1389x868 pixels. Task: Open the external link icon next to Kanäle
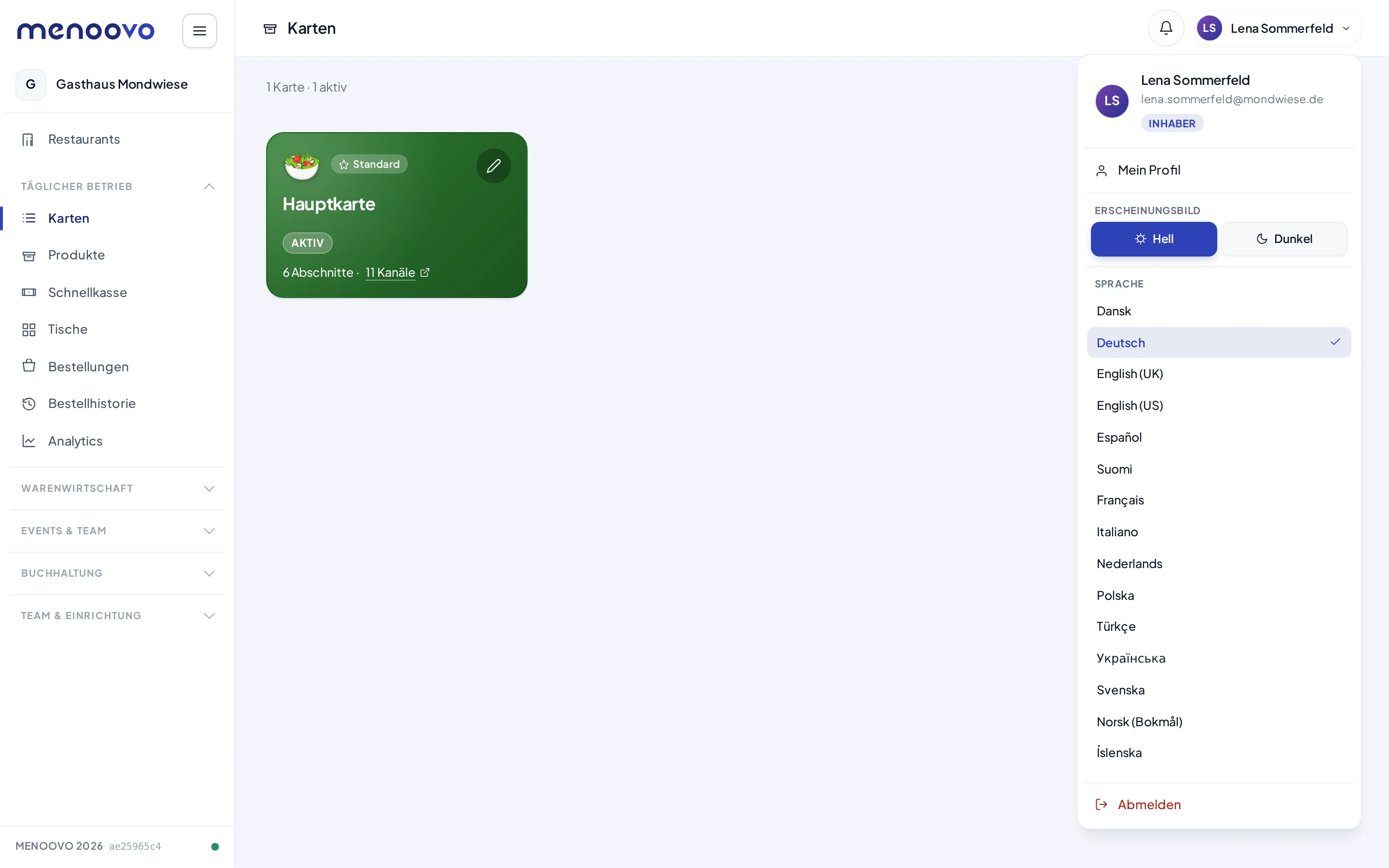click(425, 272)
